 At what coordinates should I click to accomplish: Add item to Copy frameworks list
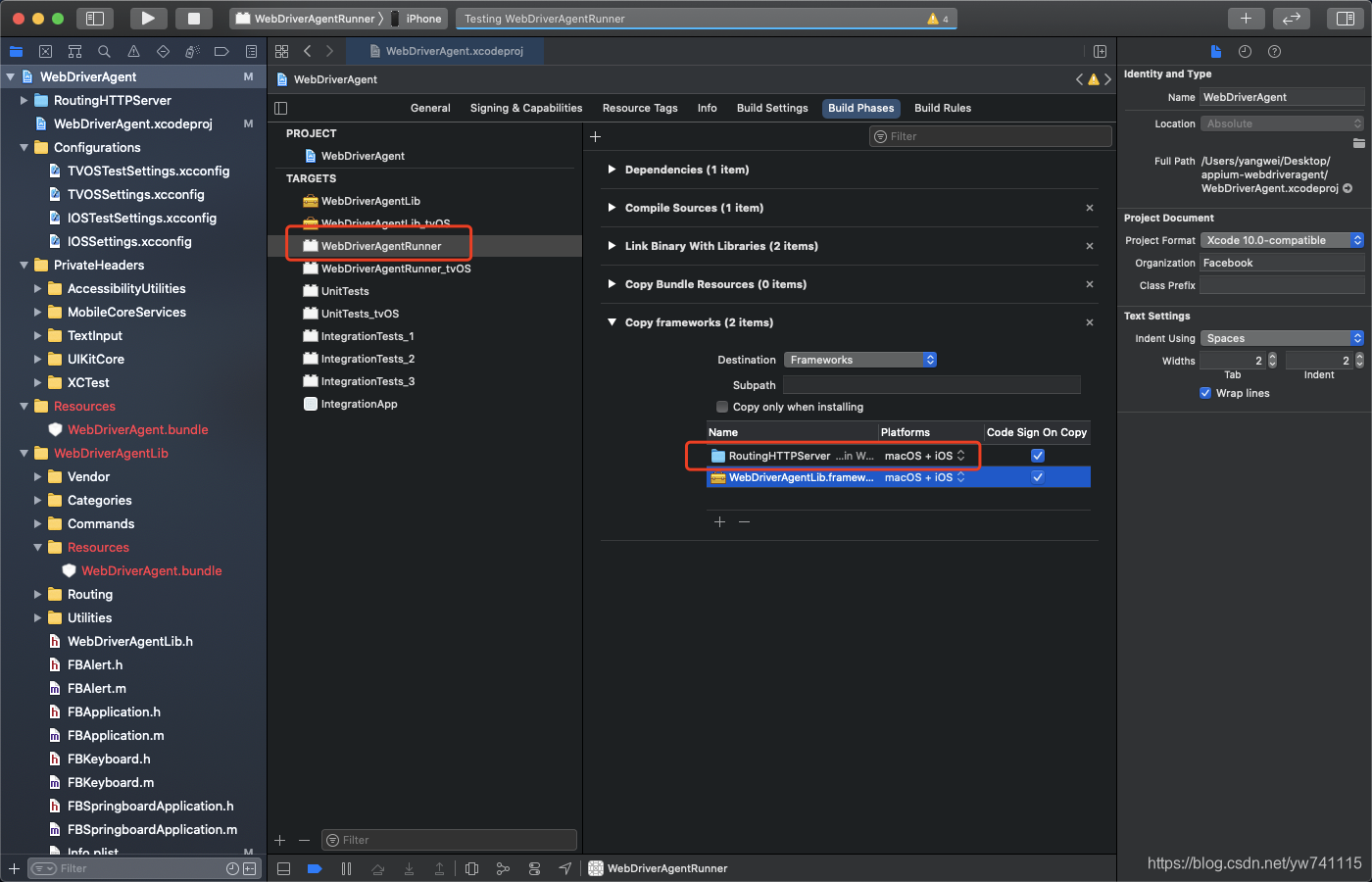[719, 521]
